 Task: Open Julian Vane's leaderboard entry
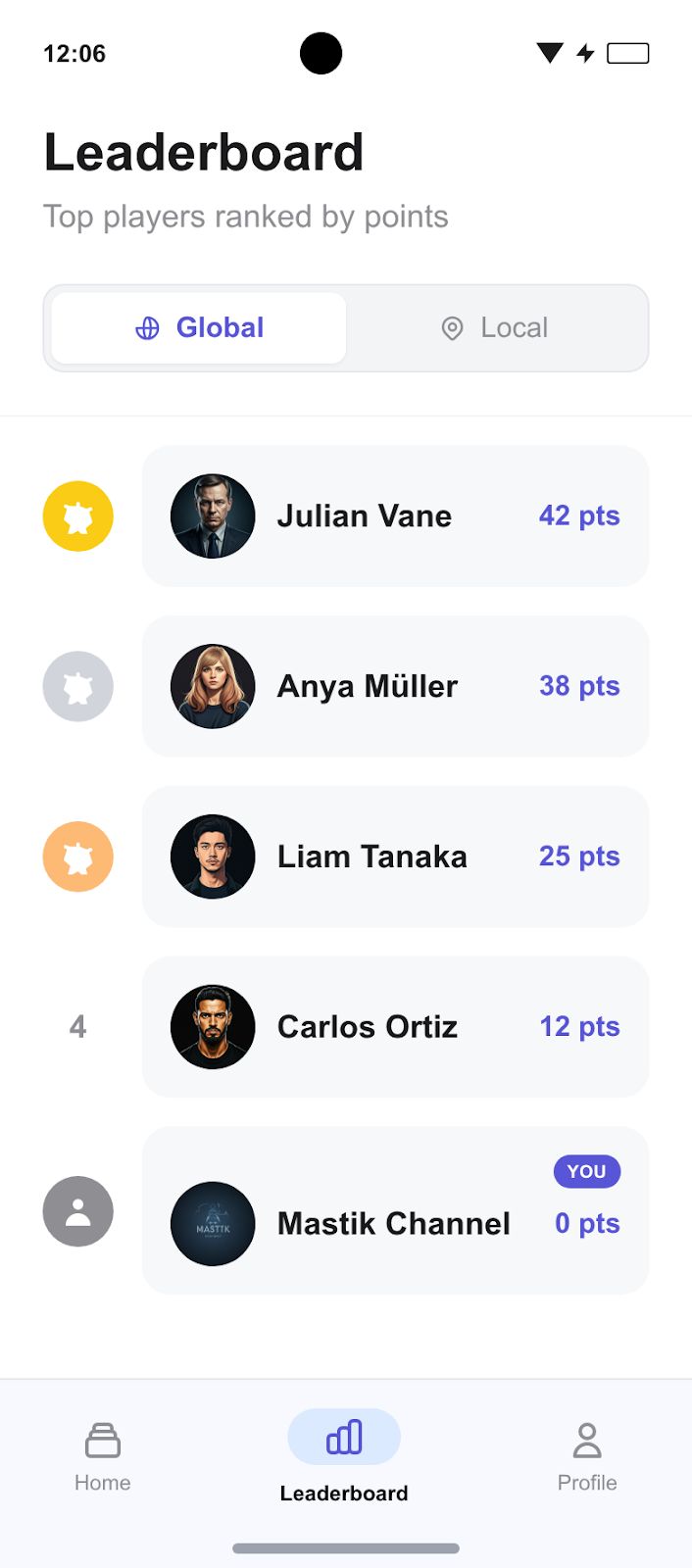coord(395,515)
